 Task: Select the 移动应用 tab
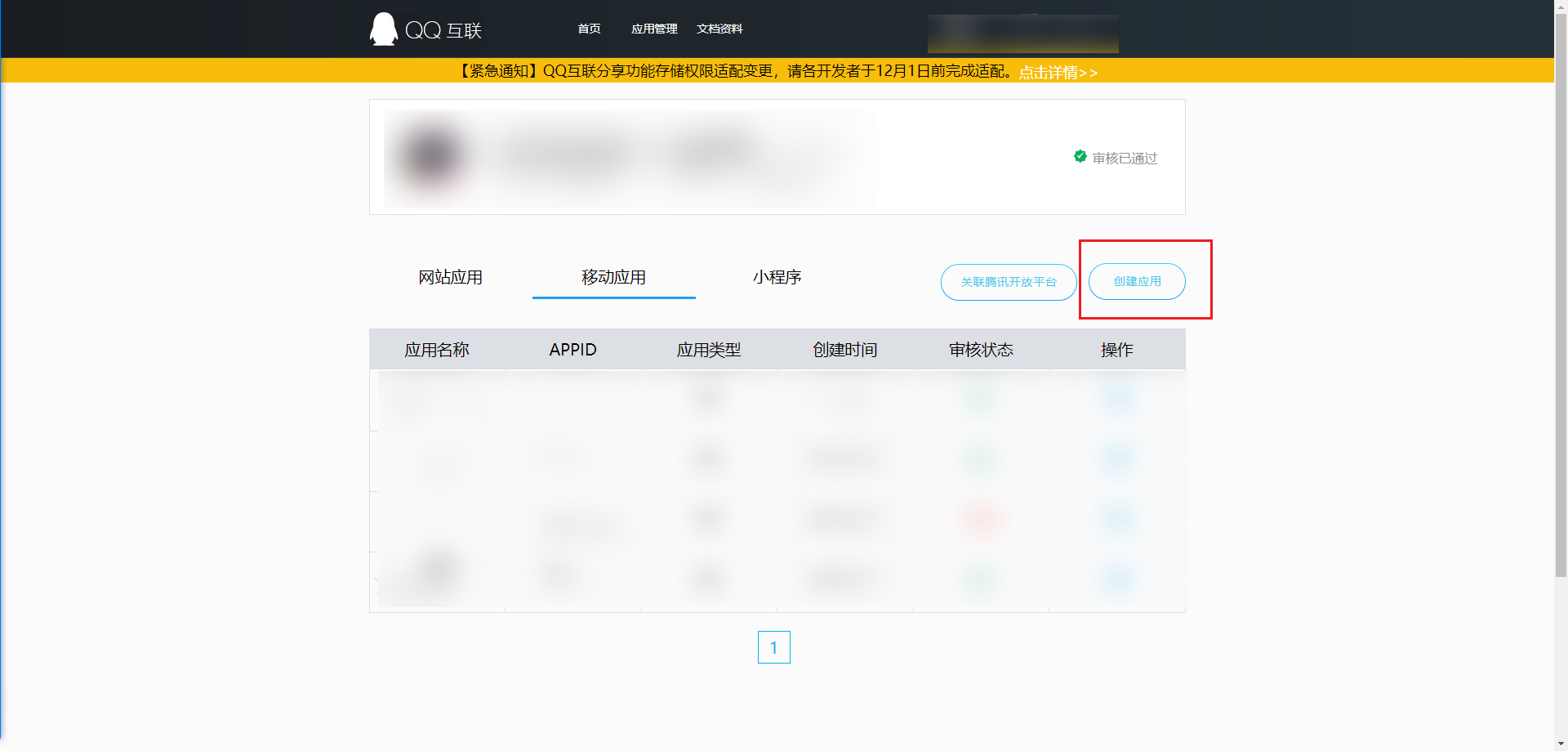[614, 277]
